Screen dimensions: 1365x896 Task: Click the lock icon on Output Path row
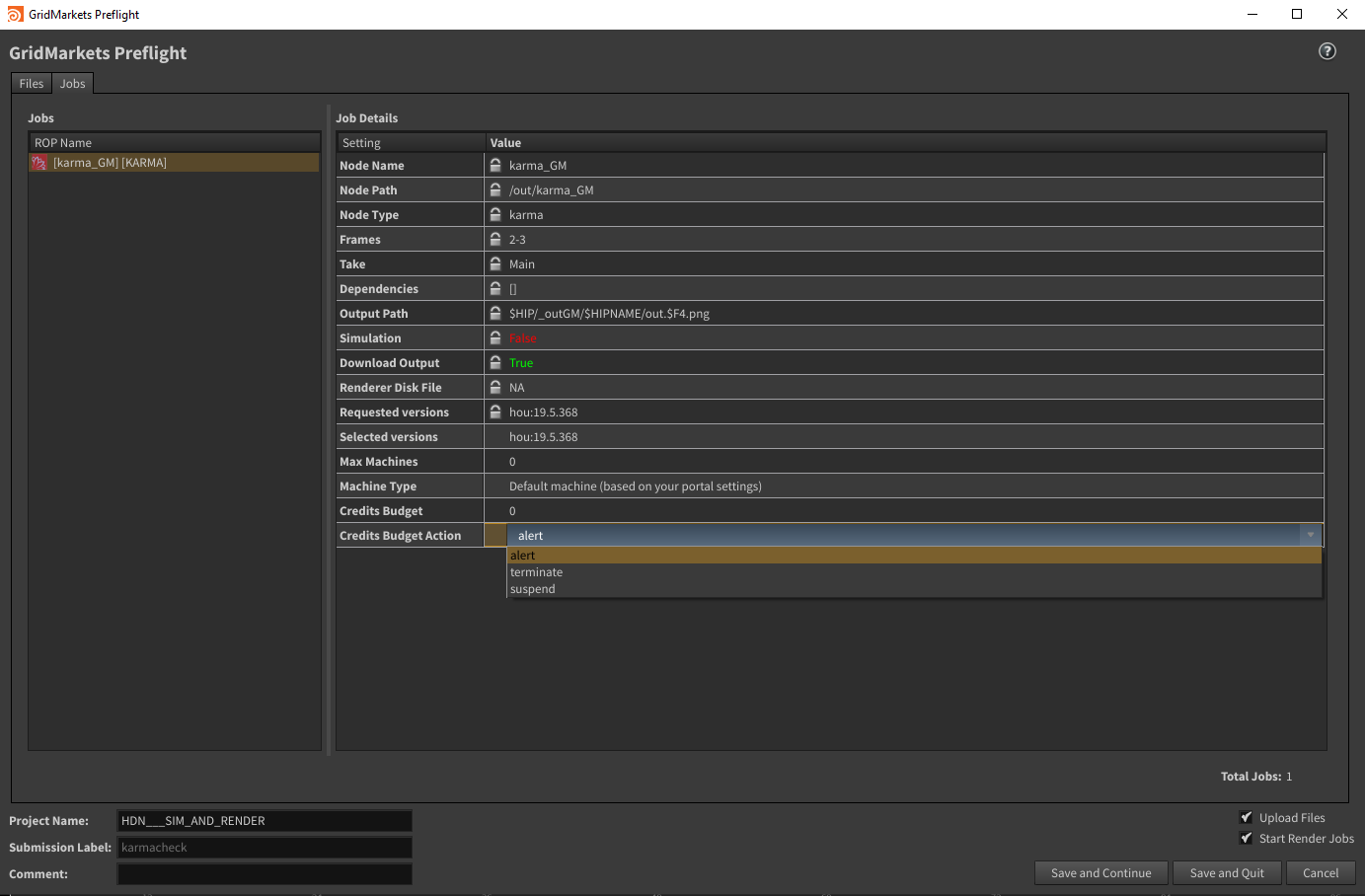[x=495, y=313]
